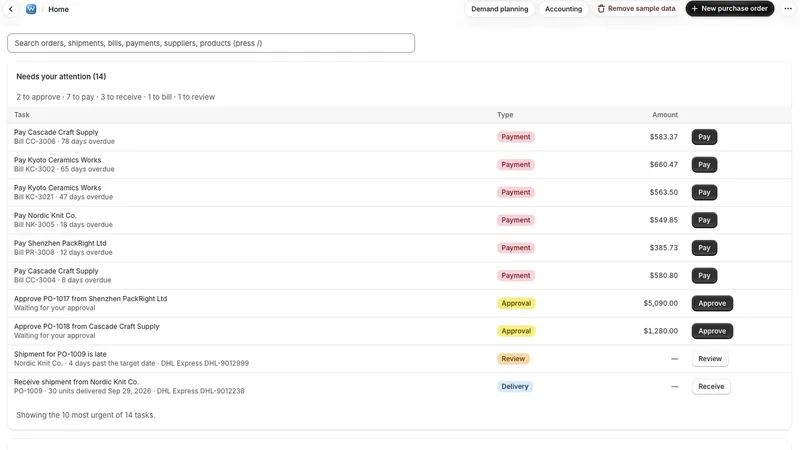Click the plus icon on New purchase order
This screenshot has height=450, width=800.
[x=694, y=9]
